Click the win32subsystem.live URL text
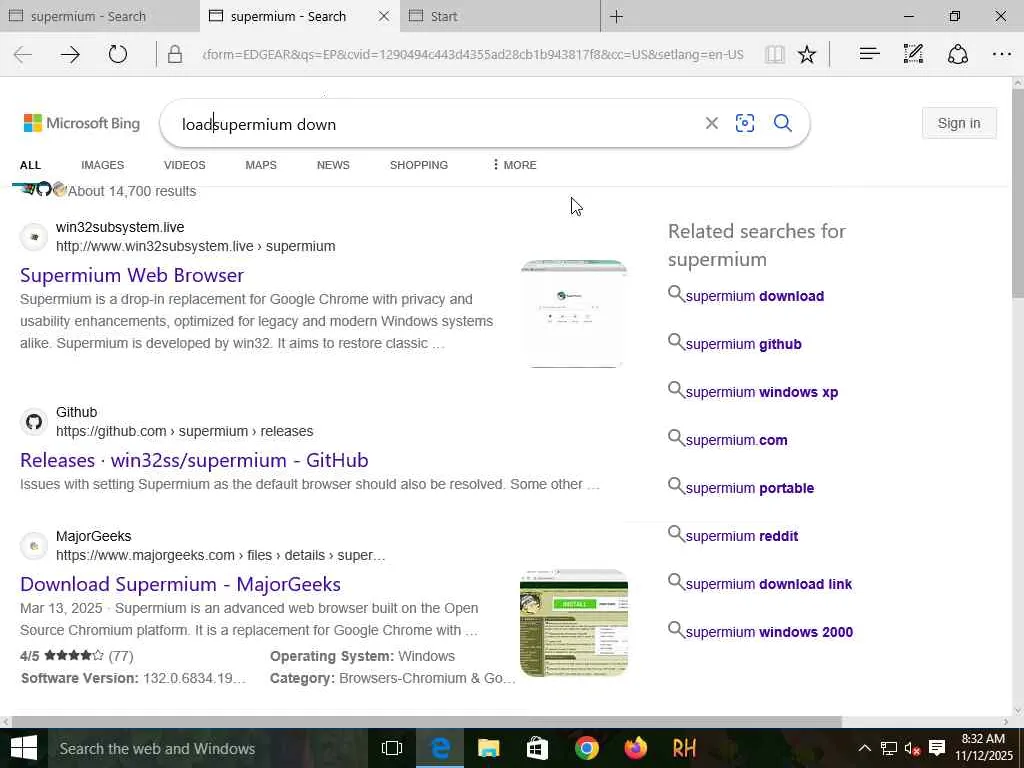The height and width of the screenshot is (768, 1024). (195, 246)
